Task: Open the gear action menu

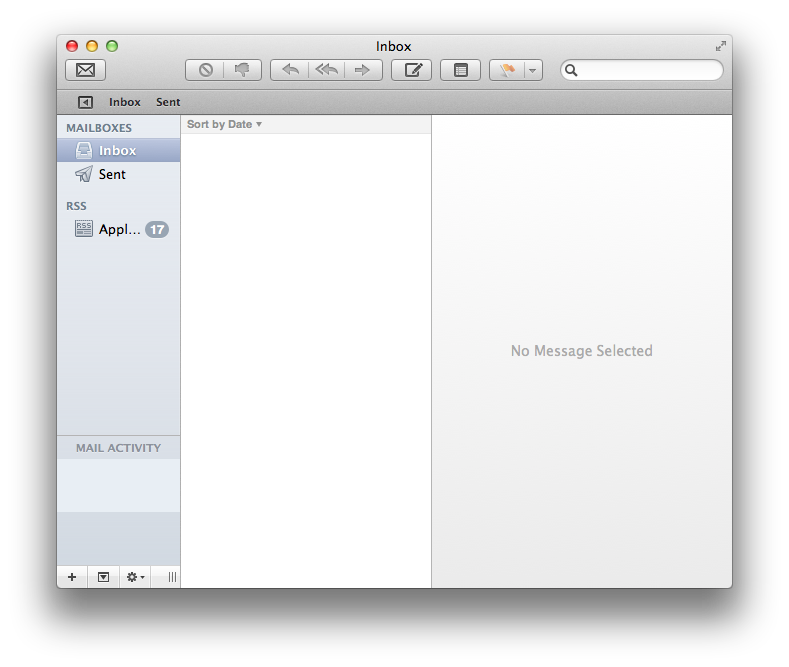Action: [134, 577]
